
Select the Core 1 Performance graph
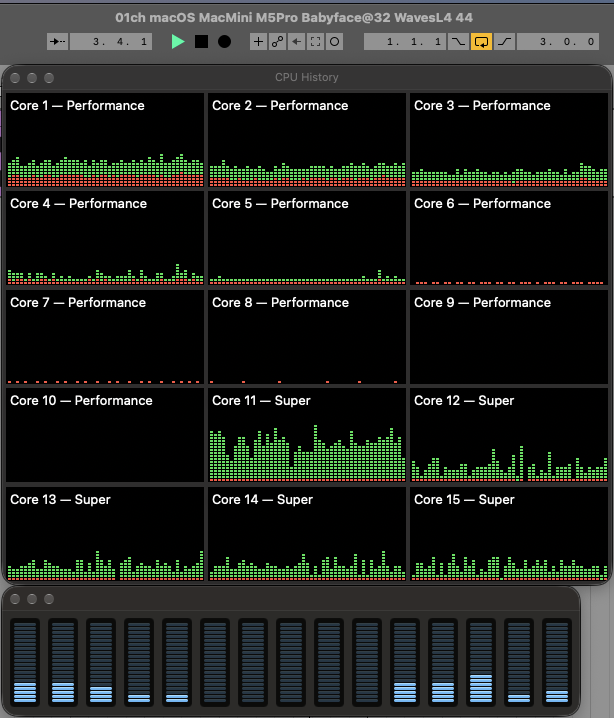[105, 140]
